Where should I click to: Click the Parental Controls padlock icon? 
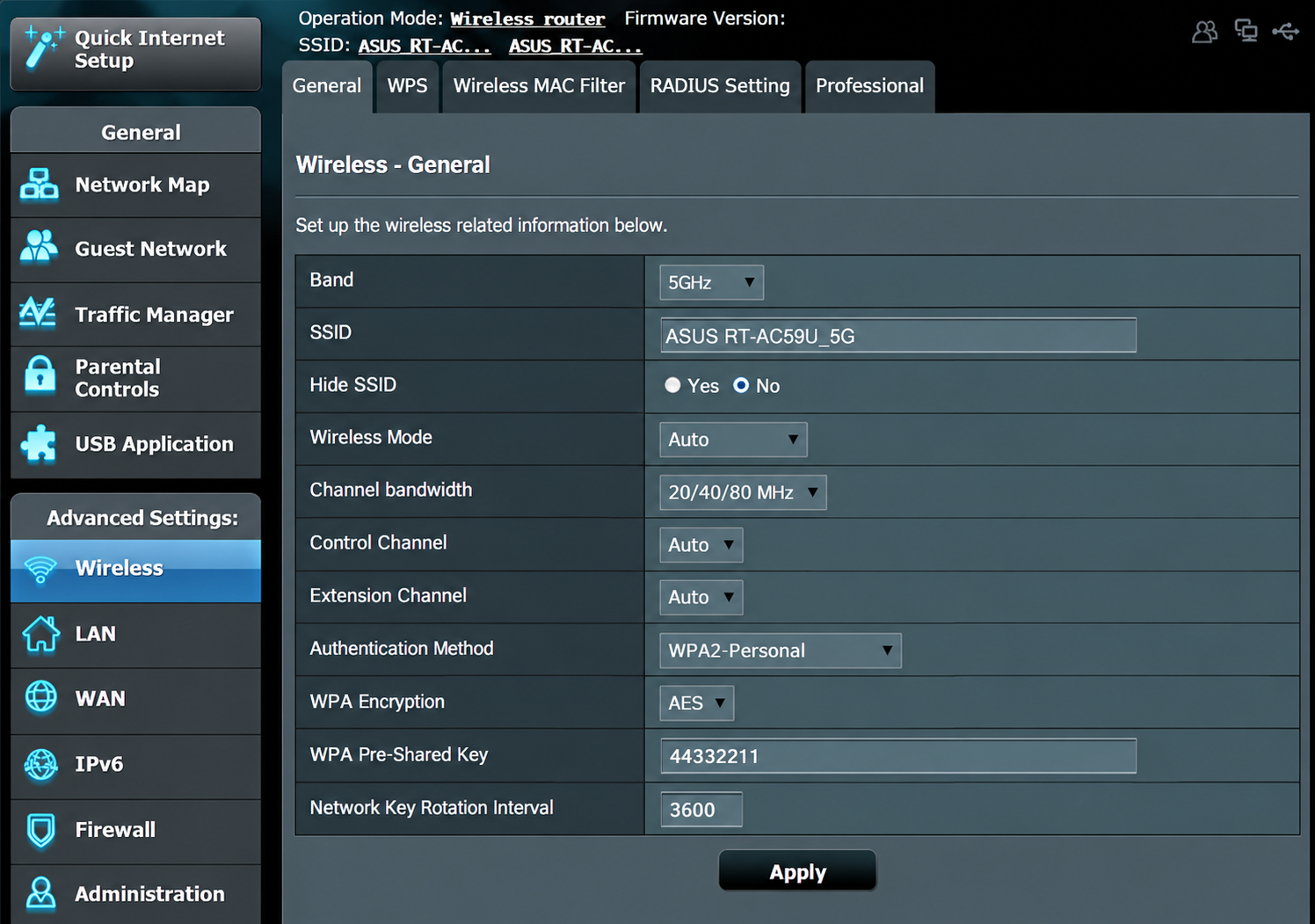click(40, 375)
